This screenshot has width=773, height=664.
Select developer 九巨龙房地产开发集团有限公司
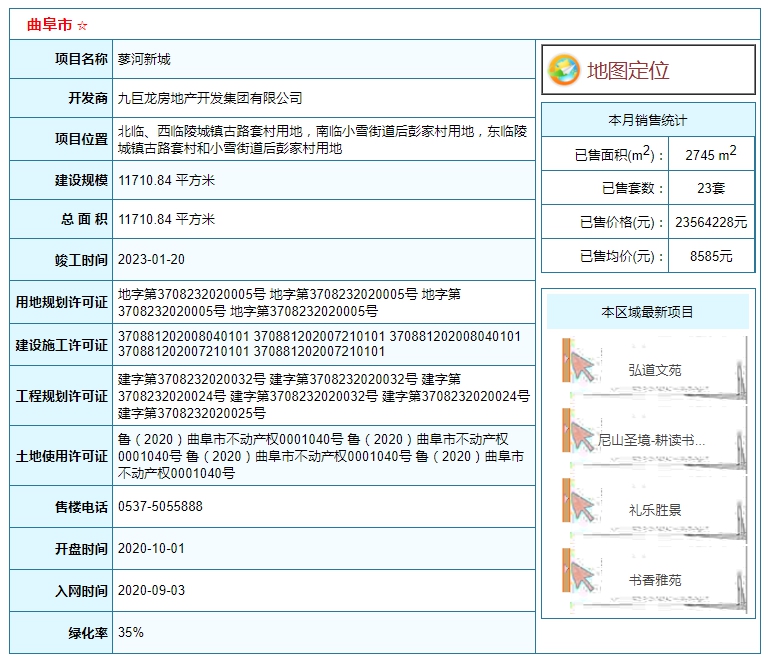click(x=210, y=98)
